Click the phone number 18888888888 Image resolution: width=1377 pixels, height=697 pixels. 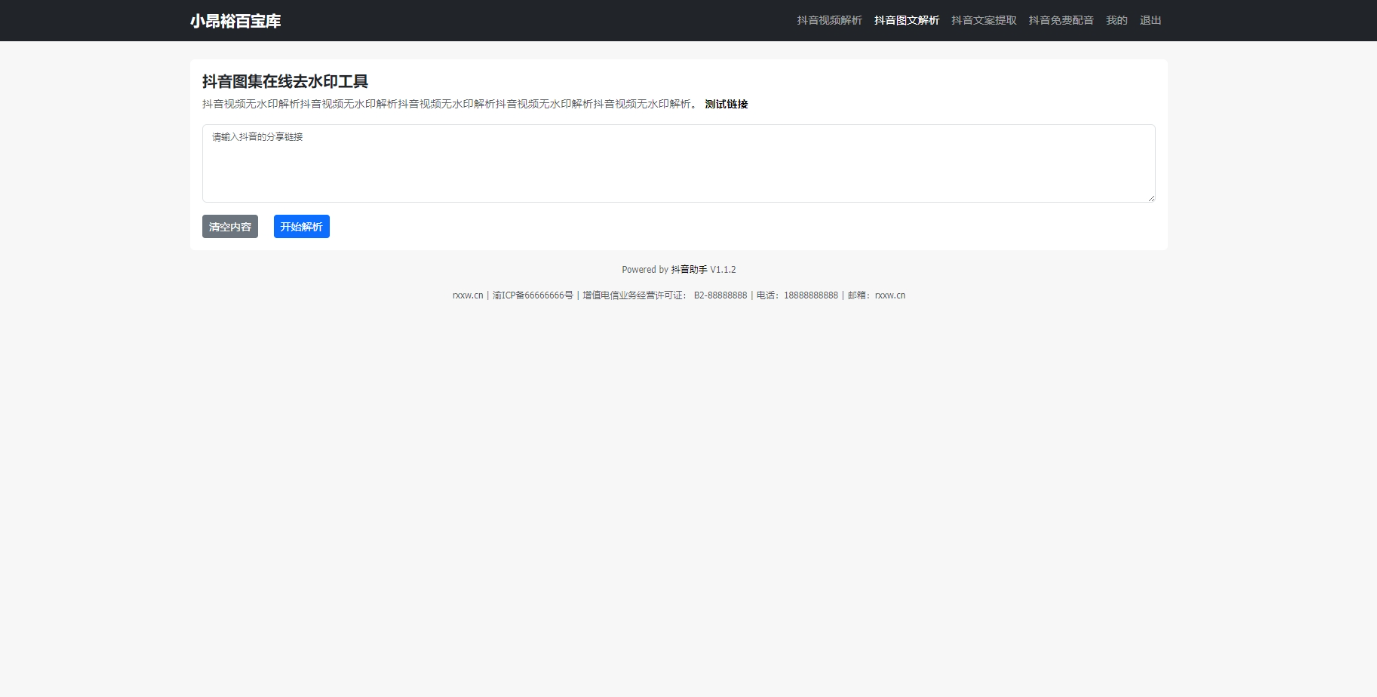click(811, 296)
